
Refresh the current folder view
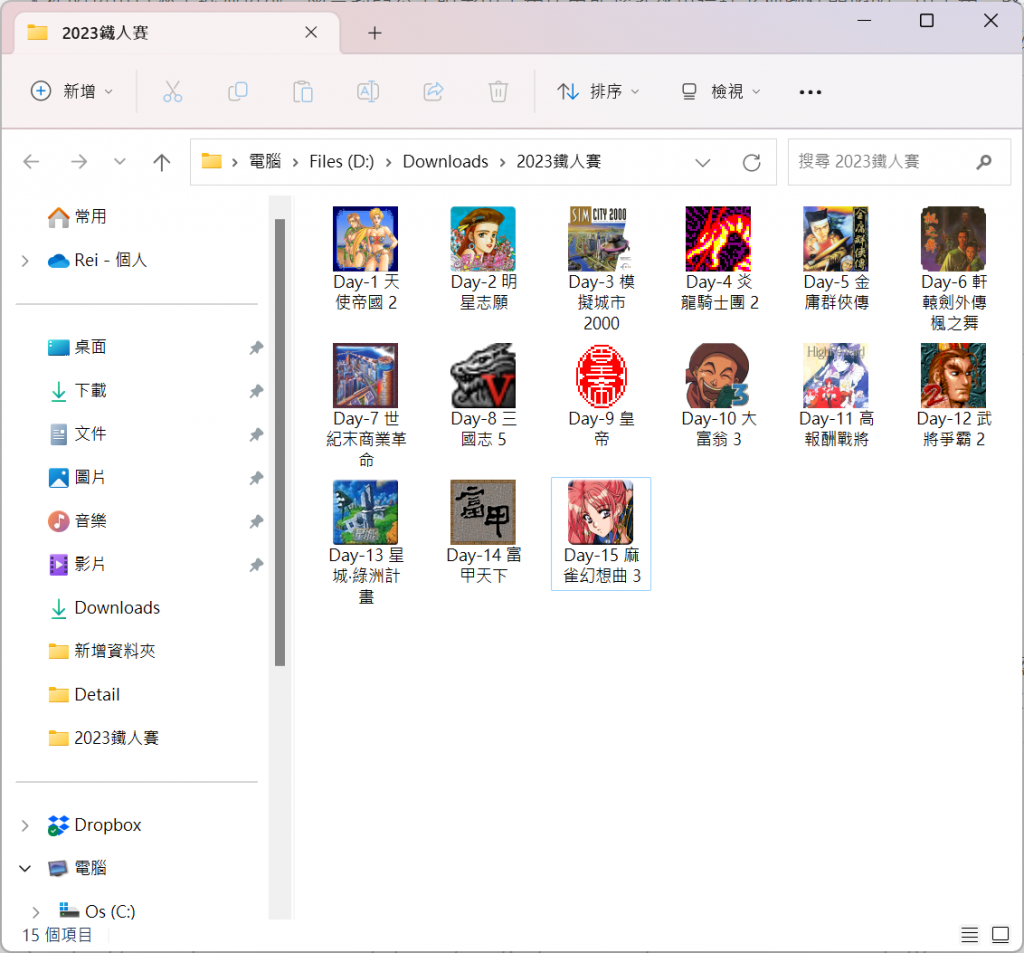752,162
